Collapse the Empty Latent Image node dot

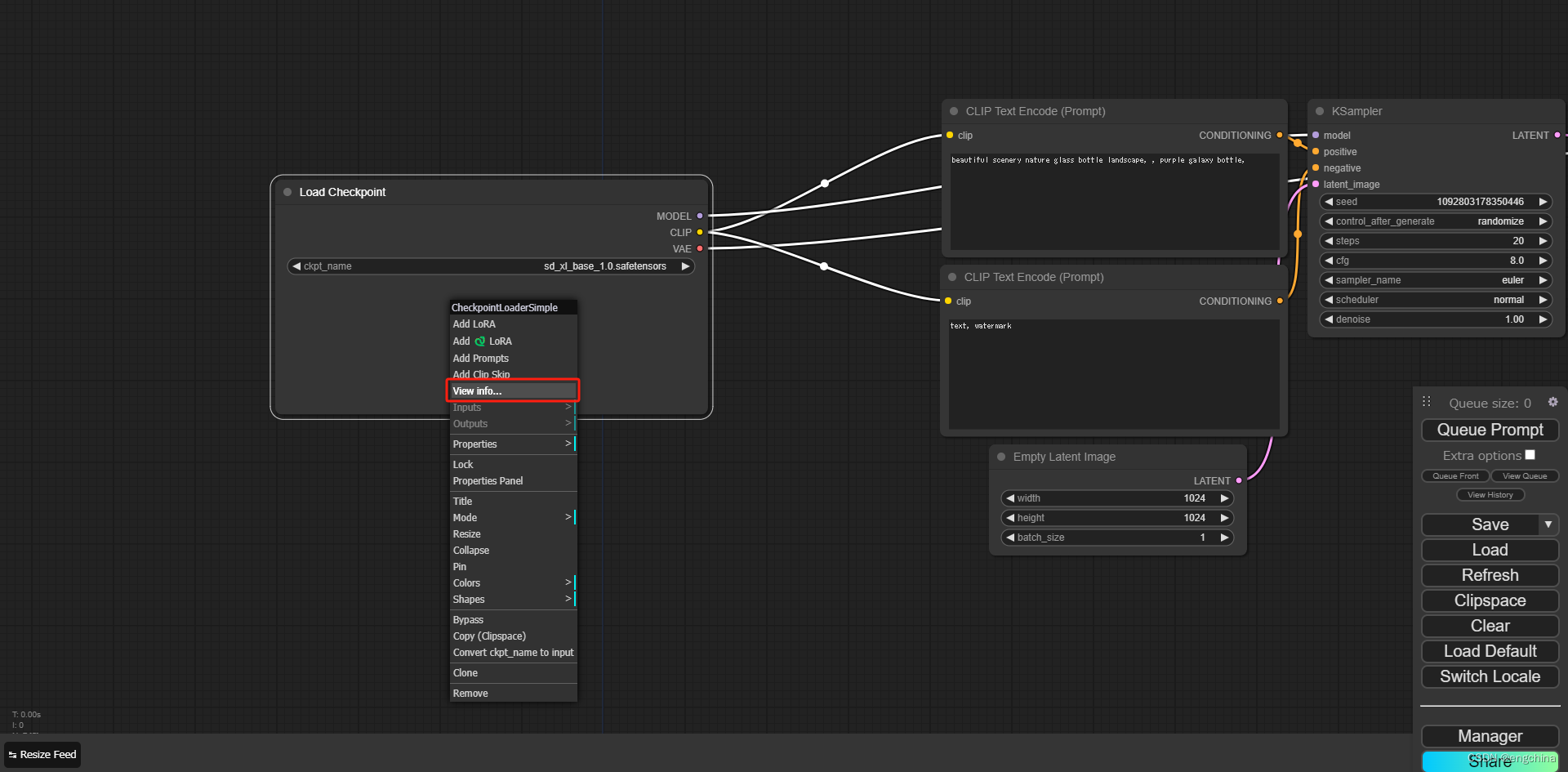[x=1001, y=457]
